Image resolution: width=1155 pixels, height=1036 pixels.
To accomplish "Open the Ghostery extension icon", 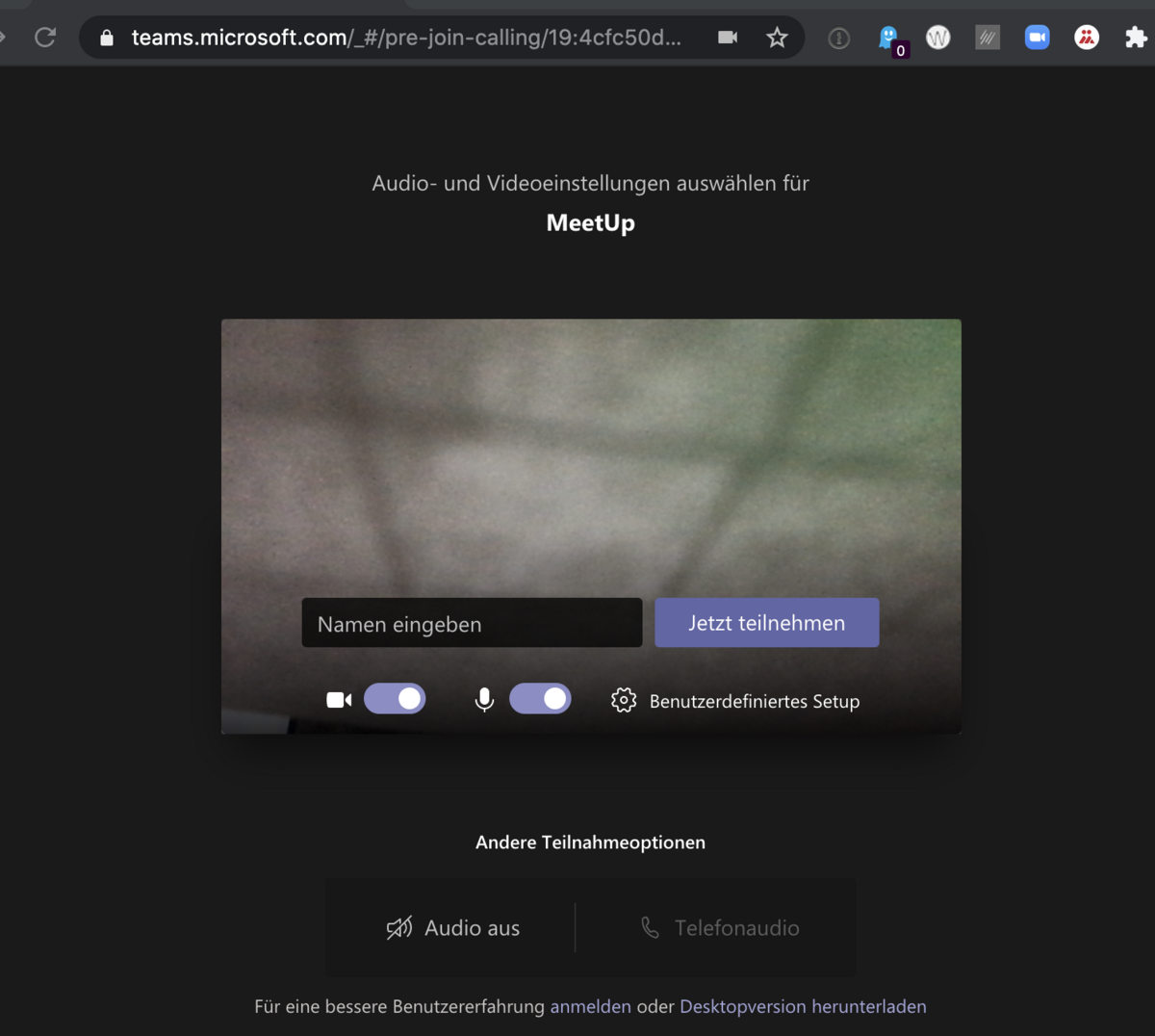I will tap(889, 39).
